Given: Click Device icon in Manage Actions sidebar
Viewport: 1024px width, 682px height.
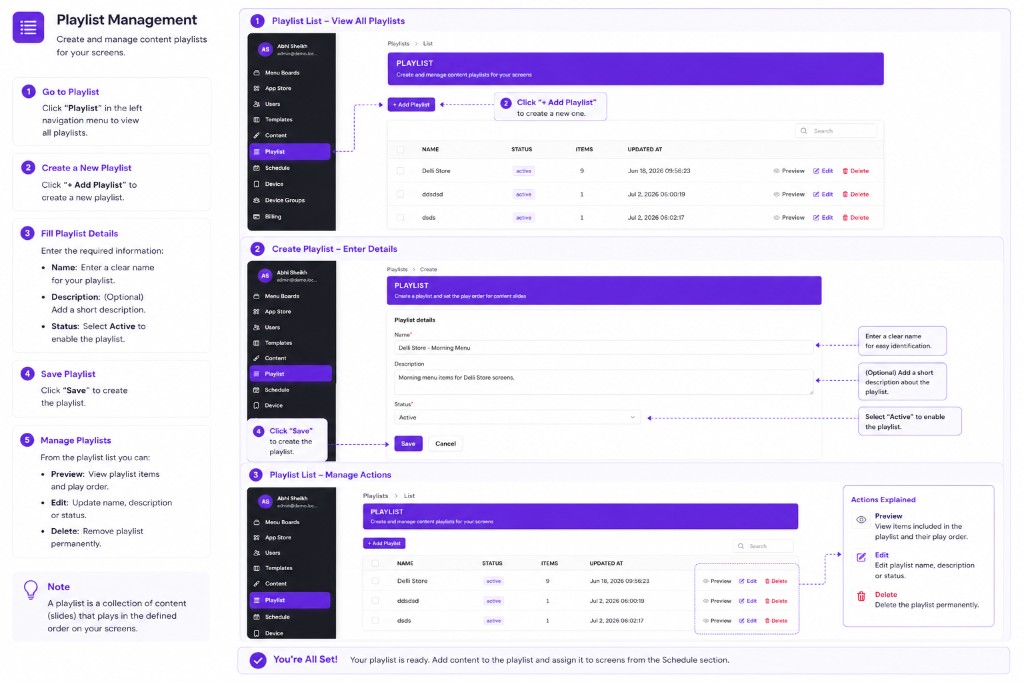Looking at the screenshot, I should [x=257, y=633].
